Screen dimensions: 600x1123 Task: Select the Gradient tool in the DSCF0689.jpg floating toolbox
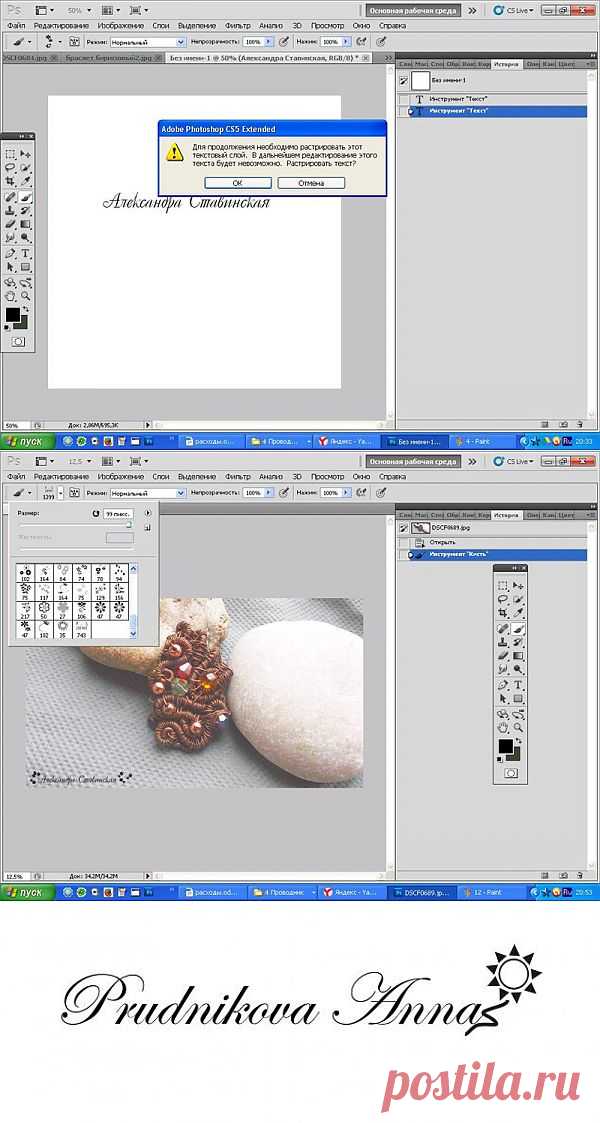[518, 656]
